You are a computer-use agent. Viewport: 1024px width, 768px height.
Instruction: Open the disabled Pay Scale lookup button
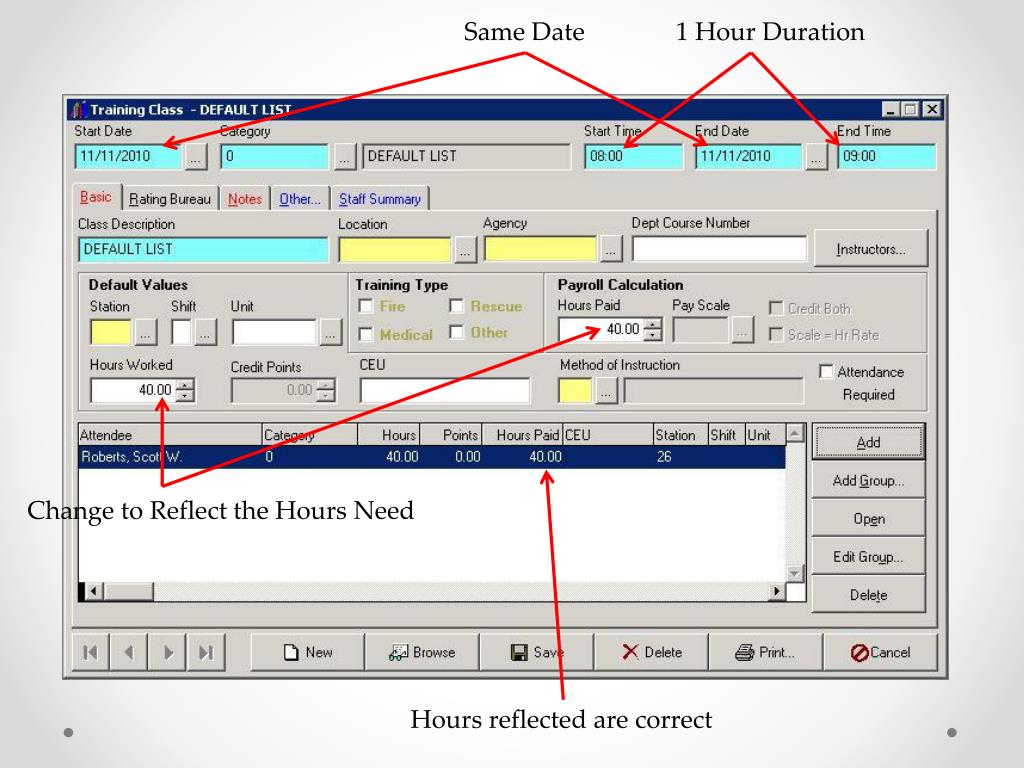click(741, 330)
